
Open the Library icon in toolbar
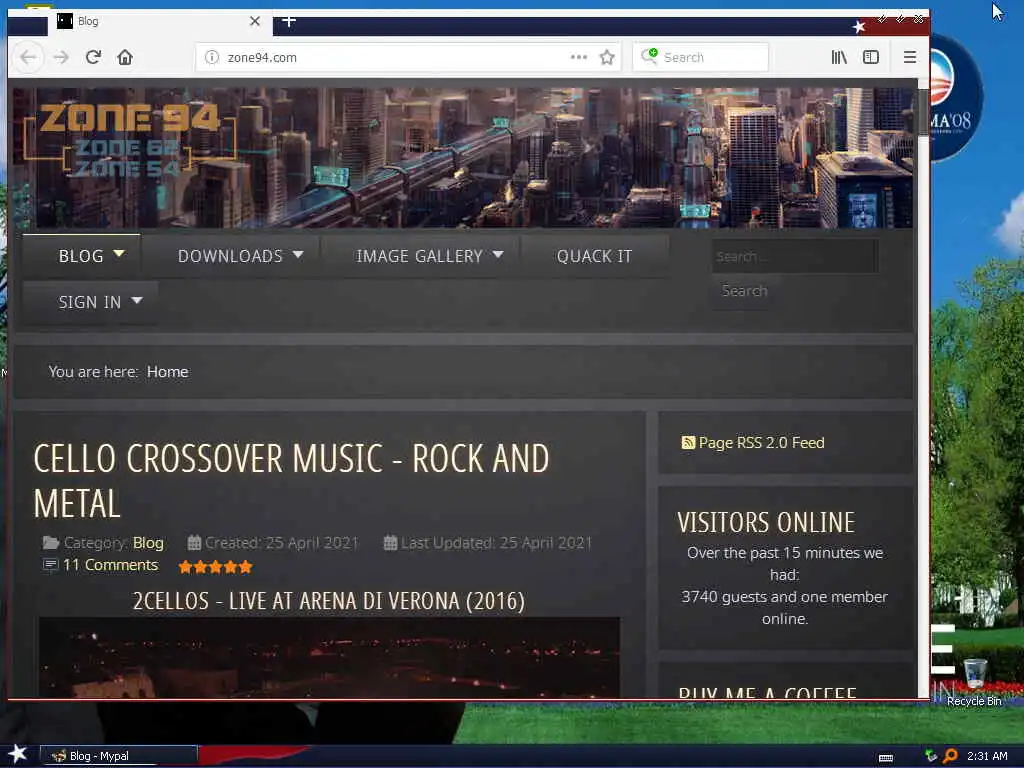coord(839,57)
